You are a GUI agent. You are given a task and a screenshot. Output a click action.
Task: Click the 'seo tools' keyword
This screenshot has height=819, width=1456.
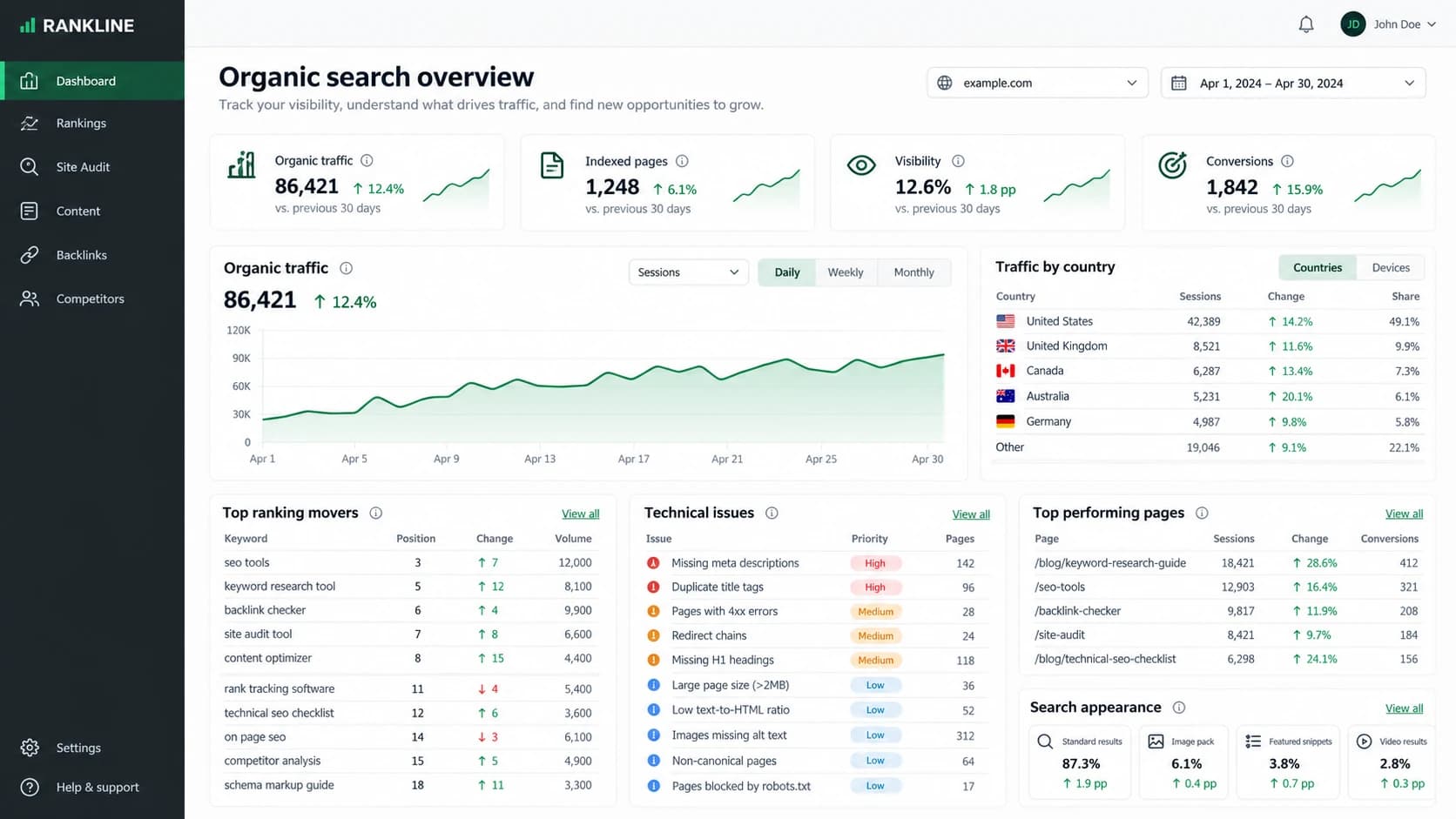[246, 562]
